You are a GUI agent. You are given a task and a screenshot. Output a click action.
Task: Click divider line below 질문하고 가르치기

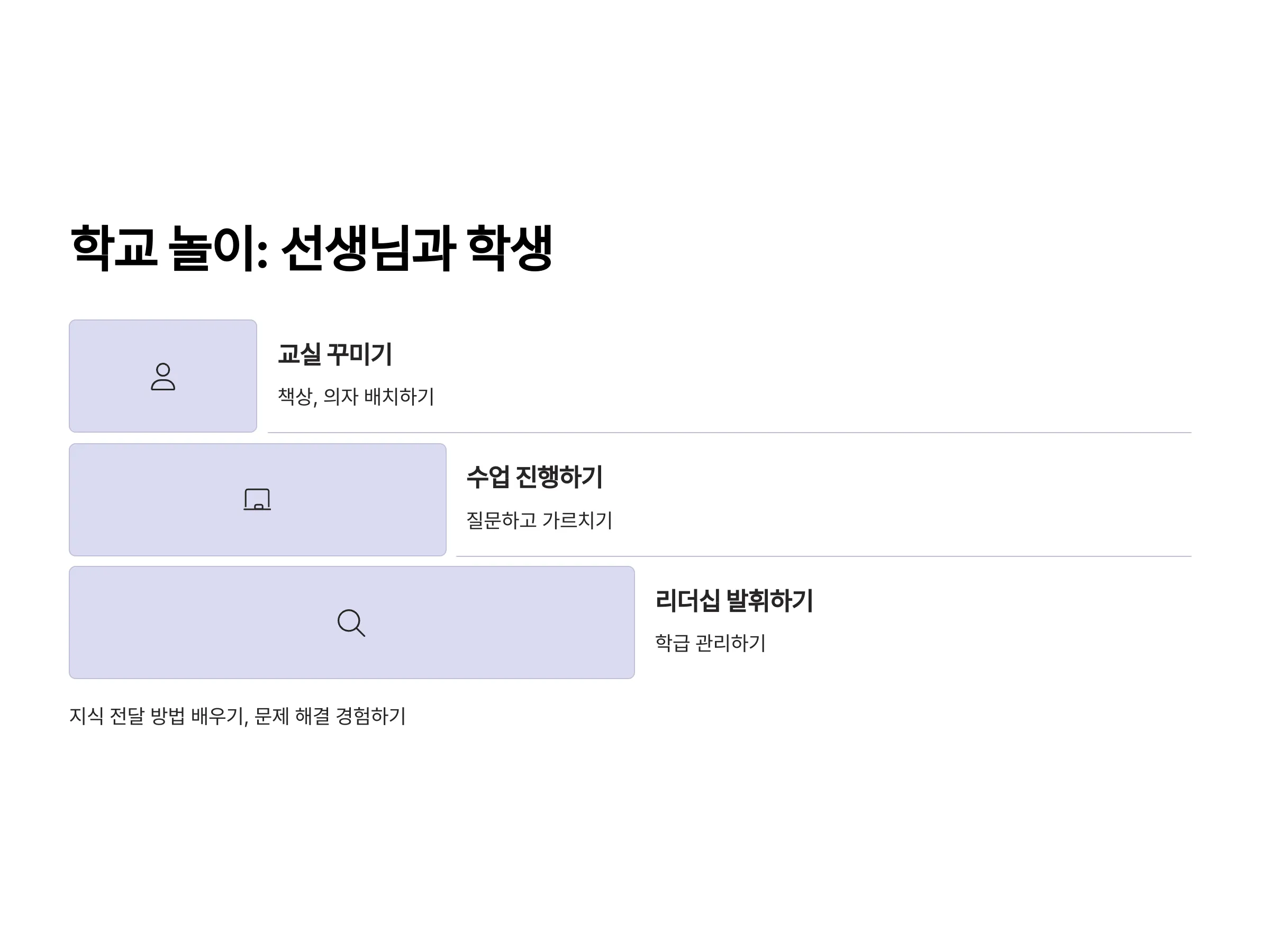point(823,556)
